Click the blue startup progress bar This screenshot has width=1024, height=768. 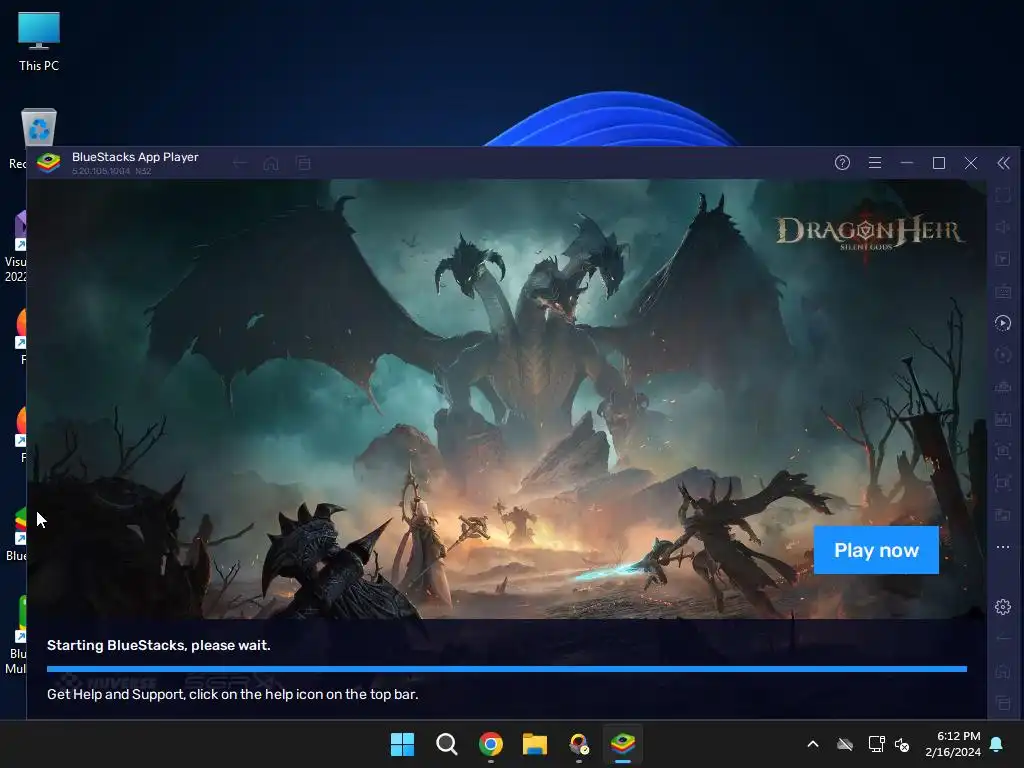coord(507,669)
